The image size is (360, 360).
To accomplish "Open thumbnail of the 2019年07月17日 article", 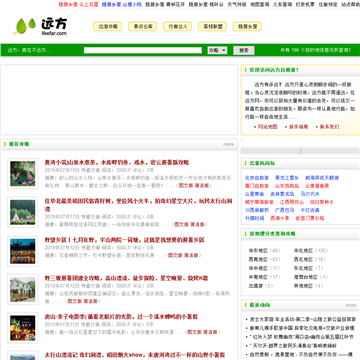I will point(23,212).
